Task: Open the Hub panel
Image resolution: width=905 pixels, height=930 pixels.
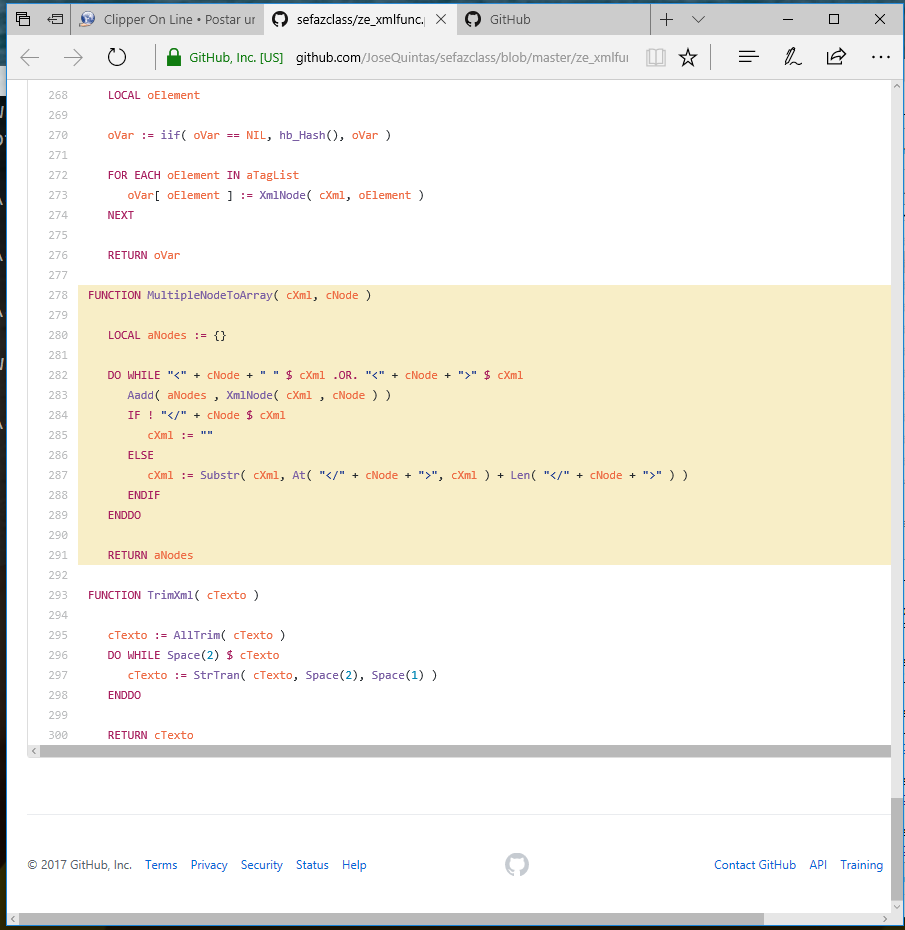Action: pos(749,57)
